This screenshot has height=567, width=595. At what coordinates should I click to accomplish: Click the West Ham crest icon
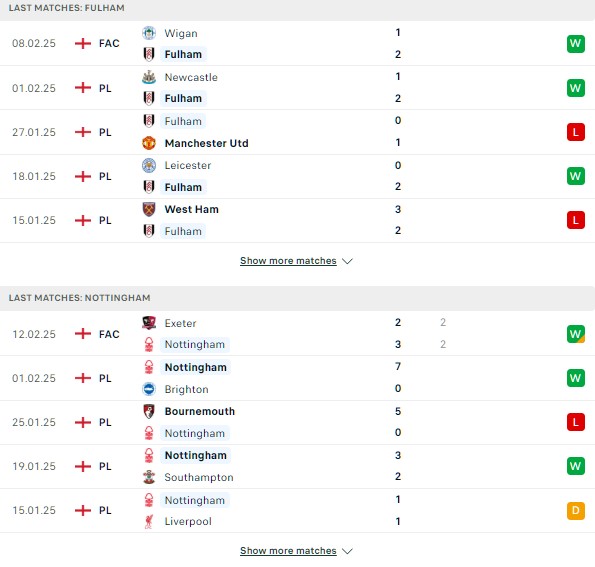(149, 209)
